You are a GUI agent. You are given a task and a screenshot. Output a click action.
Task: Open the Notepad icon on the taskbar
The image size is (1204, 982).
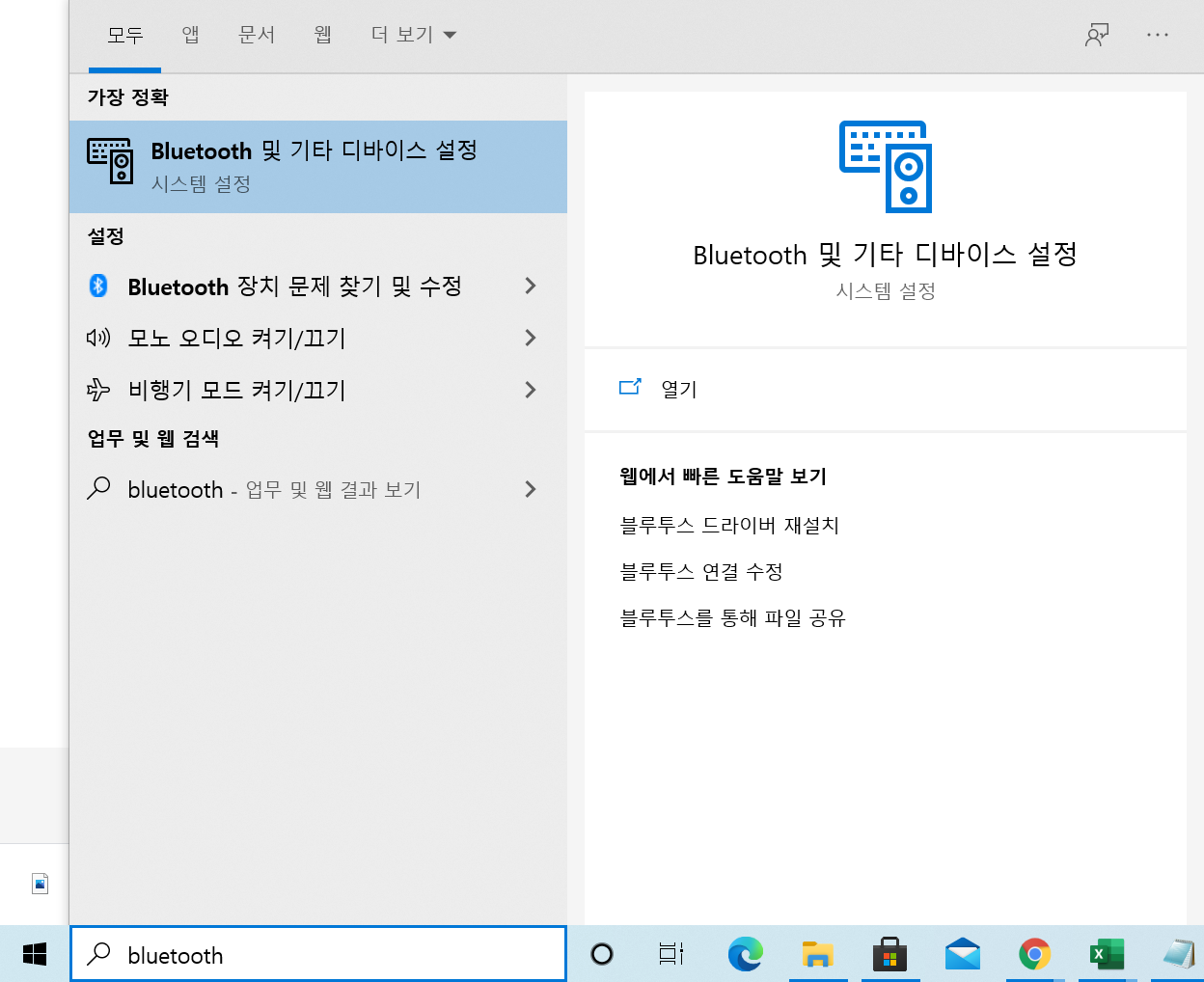(1179, 954)
